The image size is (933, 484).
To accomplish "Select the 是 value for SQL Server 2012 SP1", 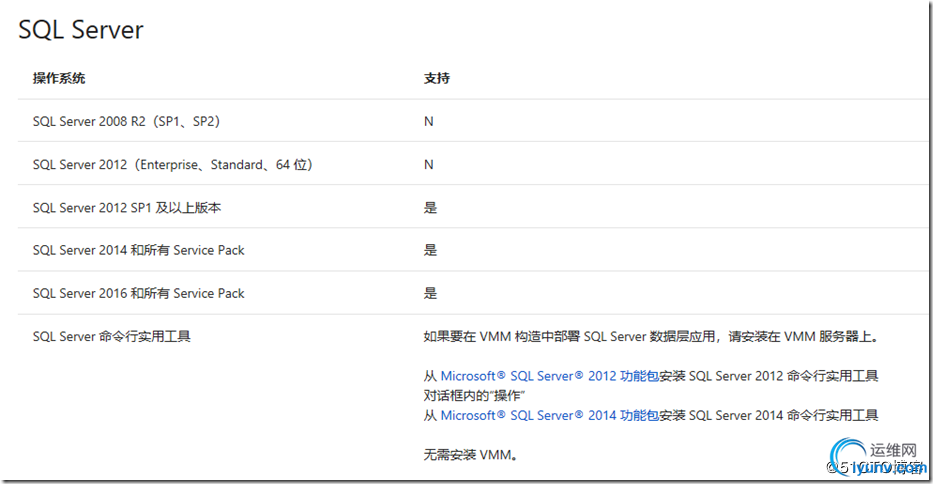I will click(x=430, y=208).
